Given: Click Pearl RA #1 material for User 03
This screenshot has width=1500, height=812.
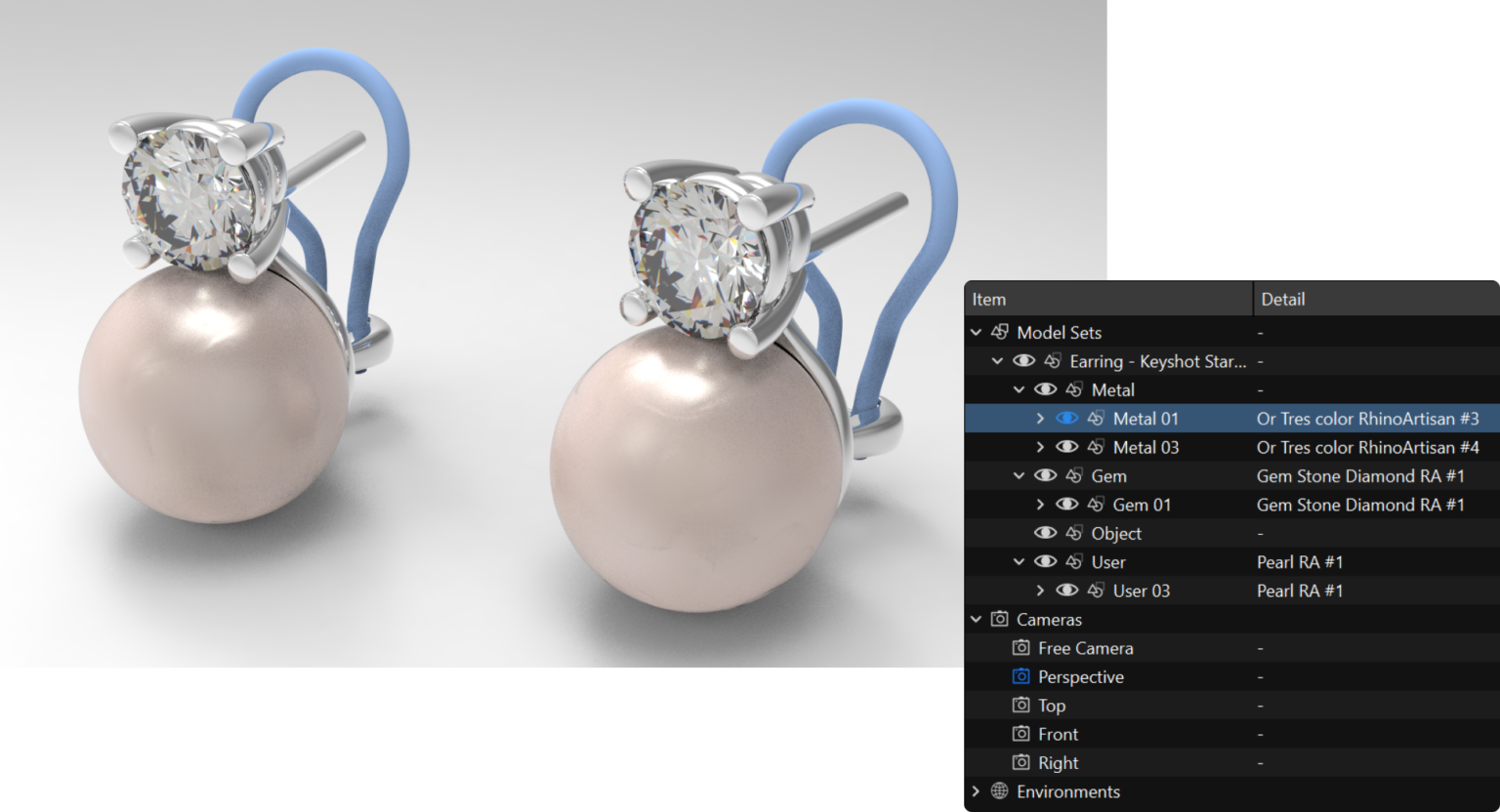Looking at the screenshot, I should [1299, 590].
